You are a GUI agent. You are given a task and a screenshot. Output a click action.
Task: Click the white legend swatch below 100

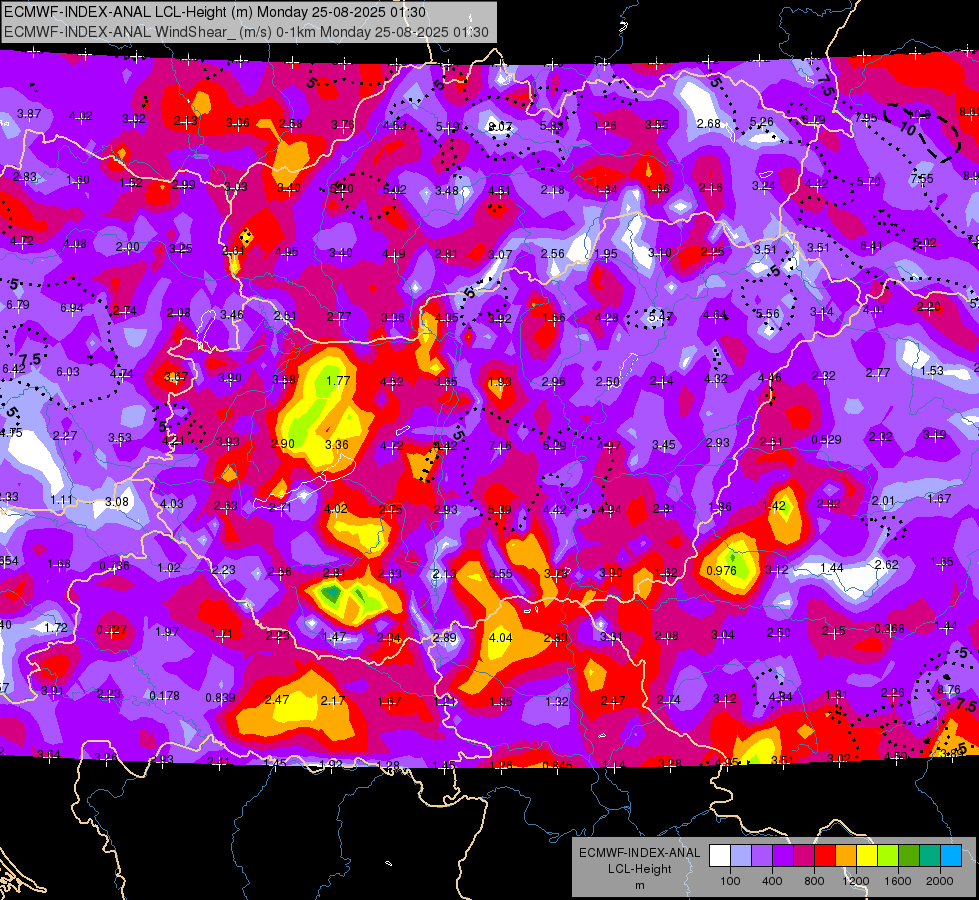[x=720, y=856]
